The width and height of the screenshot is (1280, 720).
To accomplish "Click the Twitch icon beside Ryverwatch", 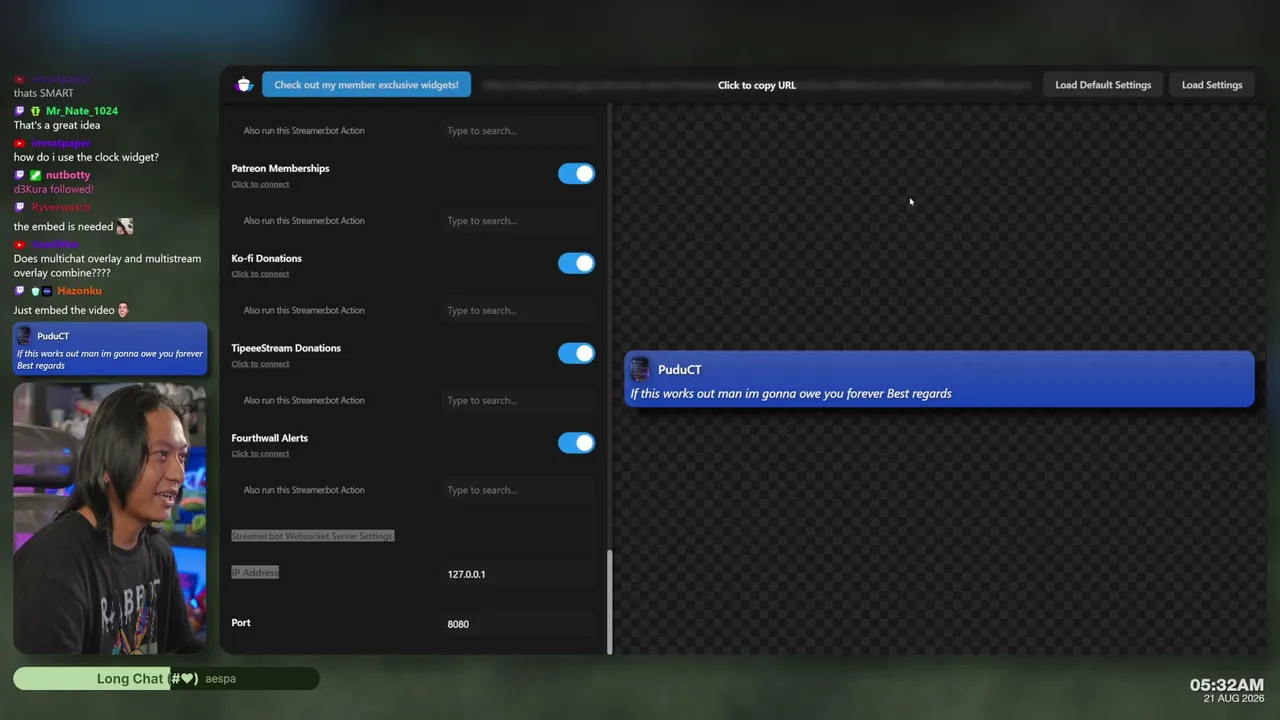I will pyautogui.click(x=20, y=207).
